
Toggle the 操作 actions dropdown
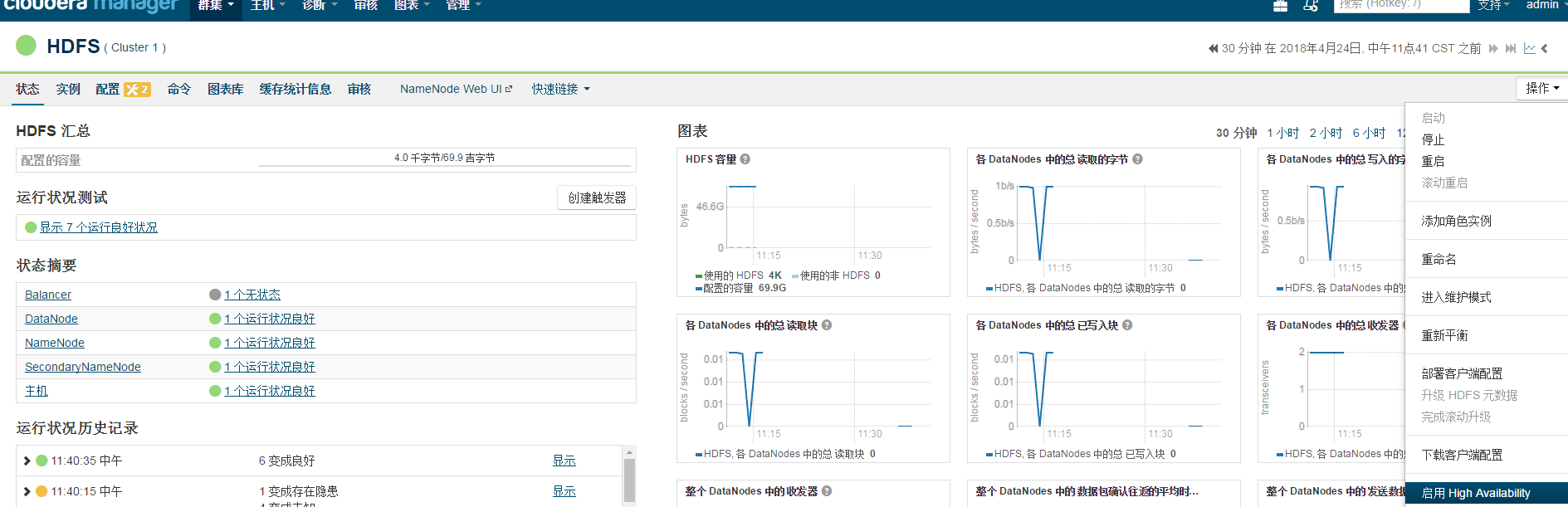pos(1541,88)
